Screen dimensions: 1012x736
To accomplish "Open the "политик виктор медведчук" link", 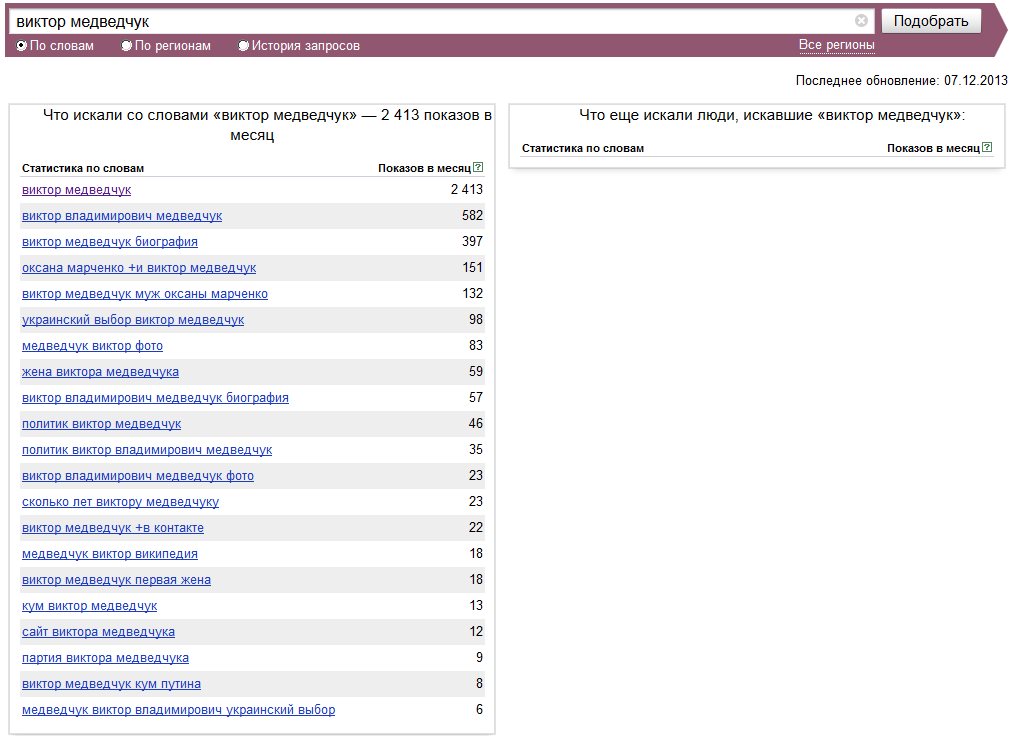I will (101, 424).
